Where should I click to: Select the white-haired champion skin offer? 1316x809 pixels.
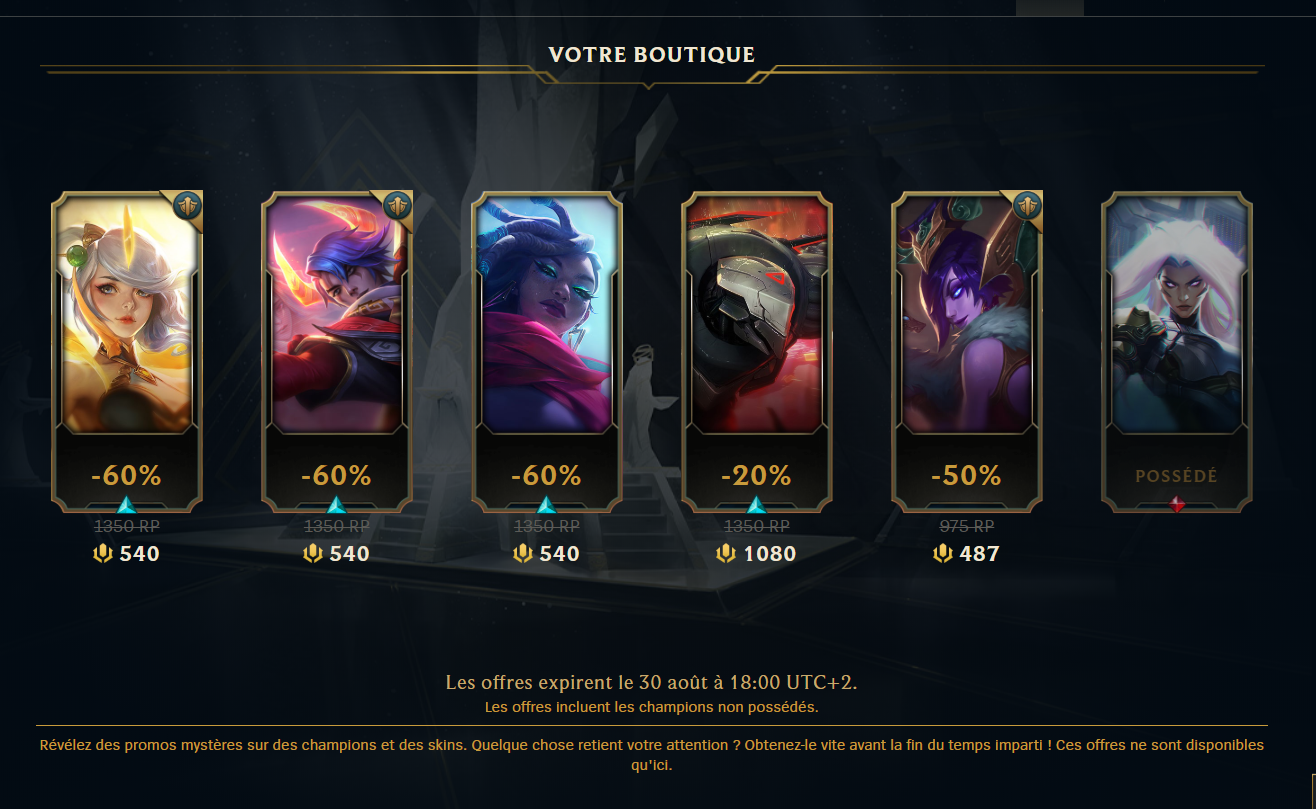[x=127, y=351]
